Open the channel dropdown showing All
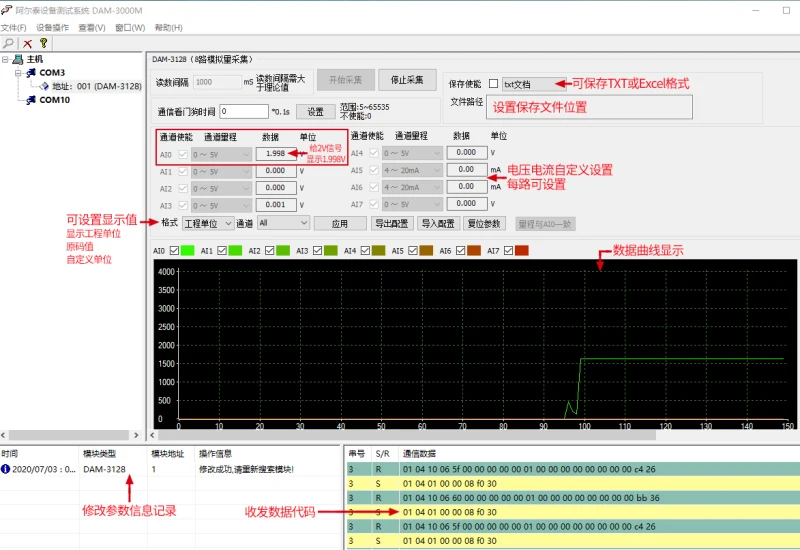Viewport: 800px width, 550px height. [283, 223]
